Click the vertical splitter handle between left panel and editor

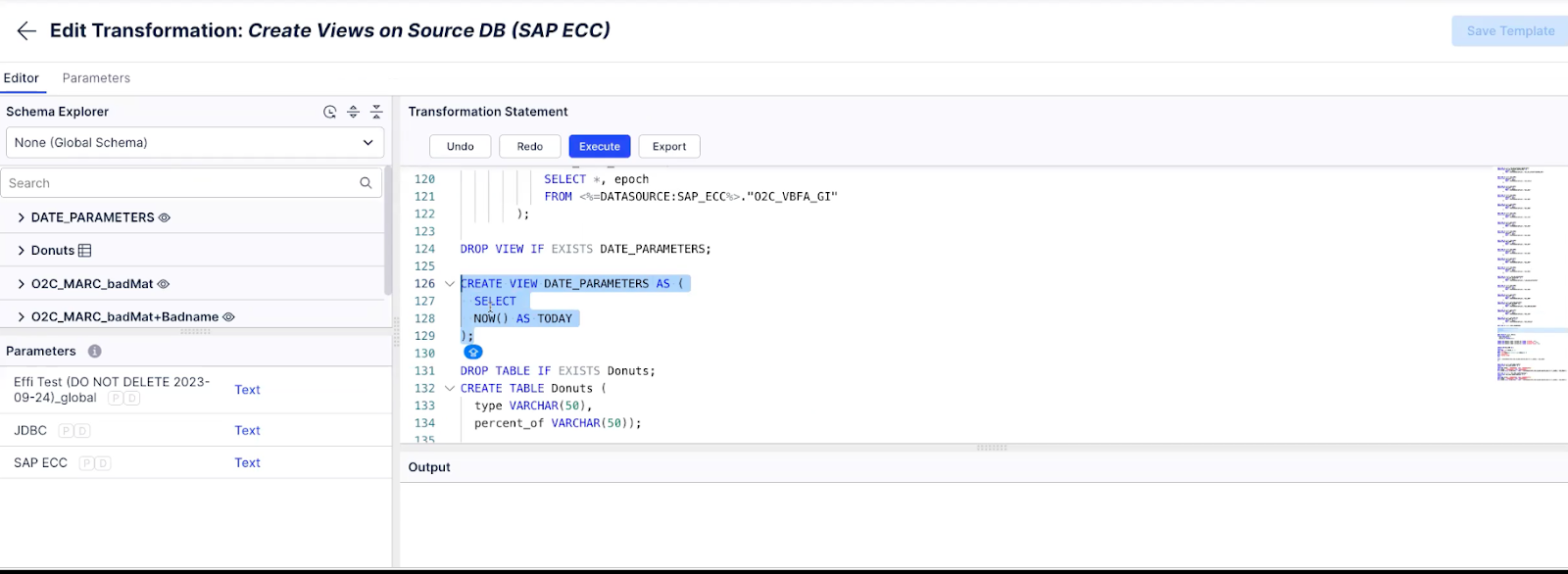(x=396, y=332)
